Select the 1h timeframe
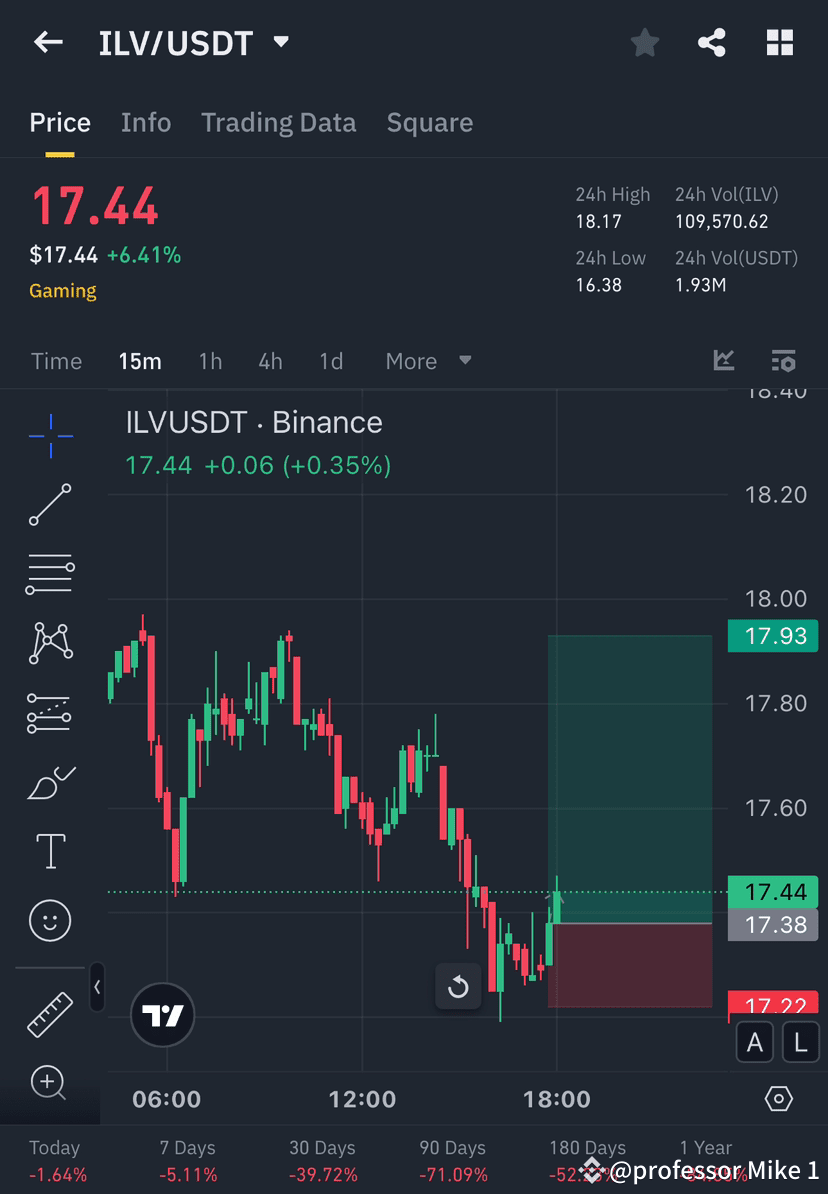 point(210,361)
